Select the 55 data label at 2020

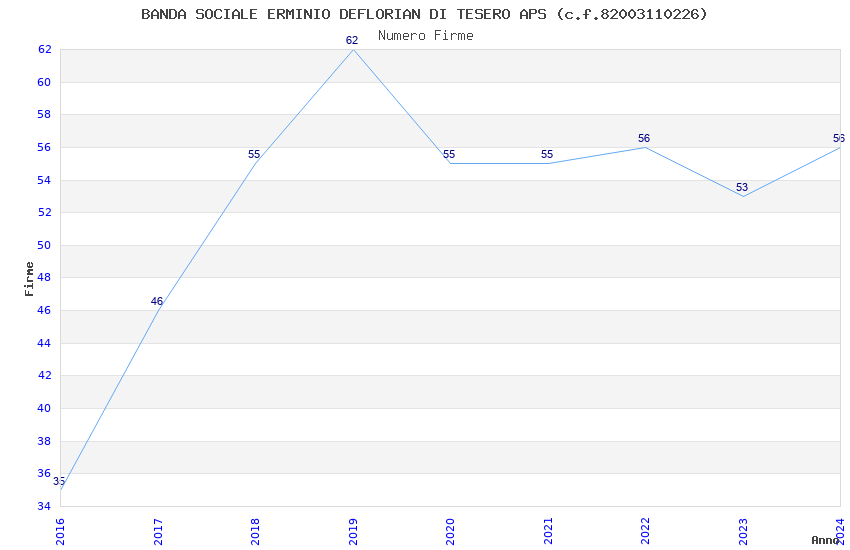coord(449,154)
